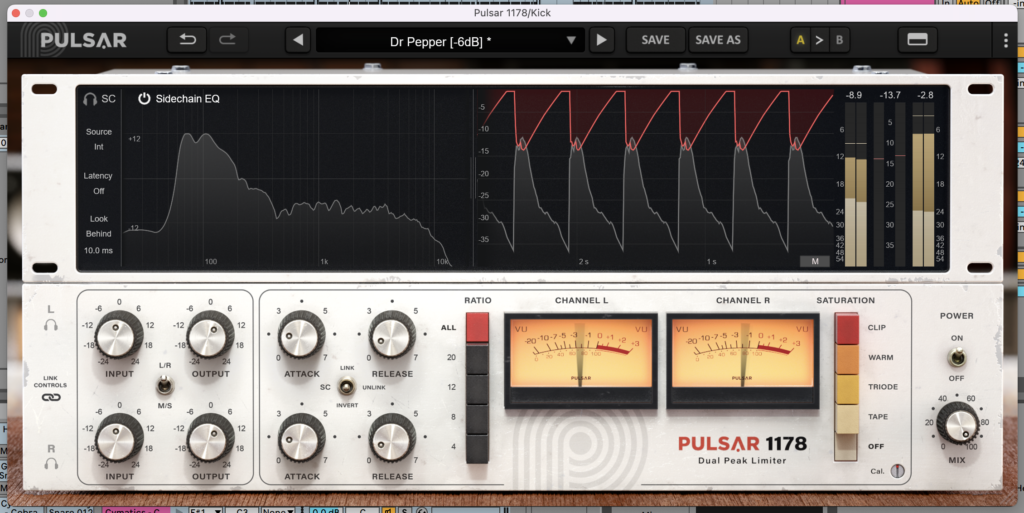This screenshot has width=1024, height=513.
Task: Enable TAPE saturation mode
Action: click(x=847, y=418)
